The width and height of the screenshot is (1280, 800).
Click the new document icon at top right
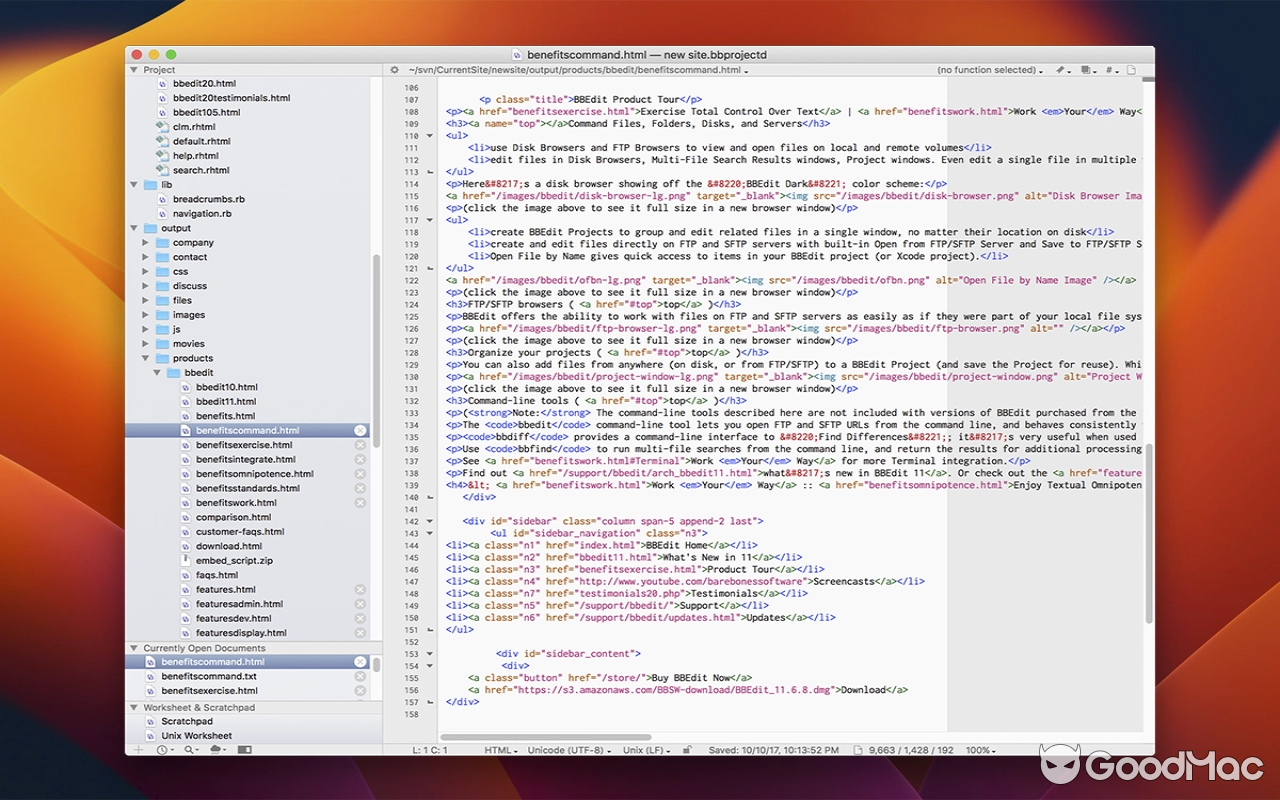1131,70
